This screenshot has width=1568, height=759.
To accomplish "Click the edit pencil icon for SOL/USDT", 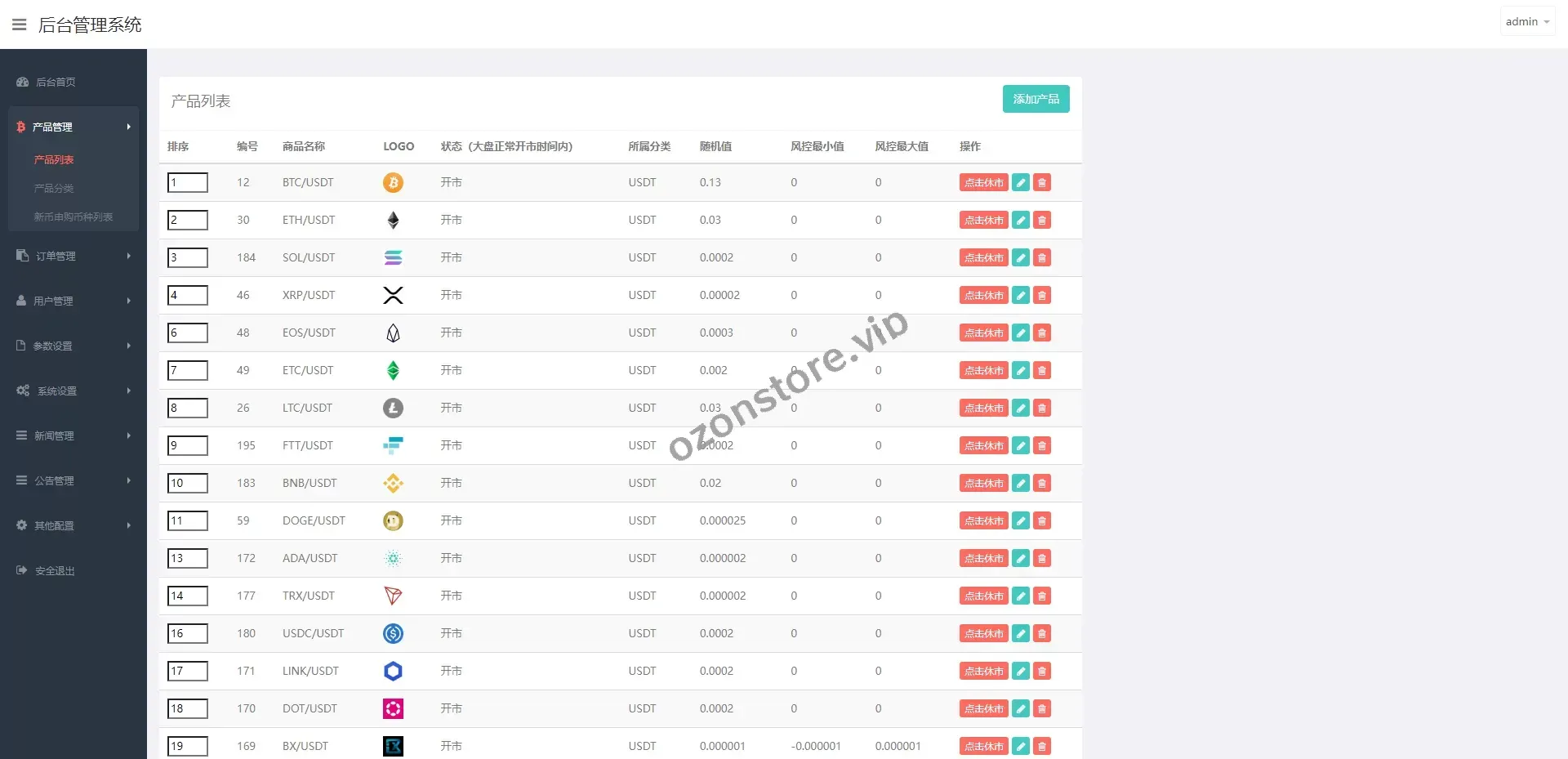I will [1020, 258].
